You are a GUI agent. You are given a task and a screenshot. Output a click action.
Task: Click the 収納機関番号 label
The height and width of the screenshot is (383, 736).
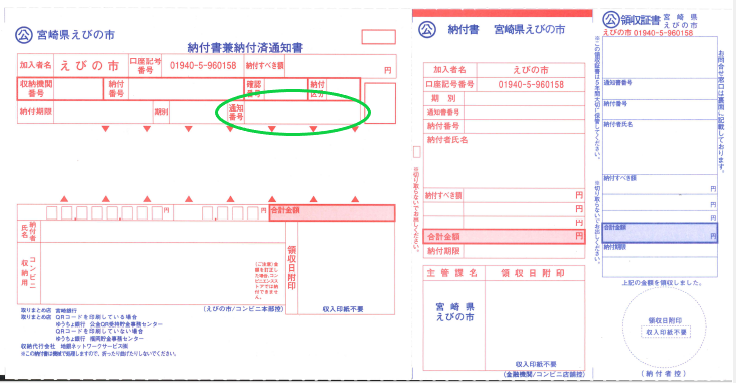pos(36,88)
